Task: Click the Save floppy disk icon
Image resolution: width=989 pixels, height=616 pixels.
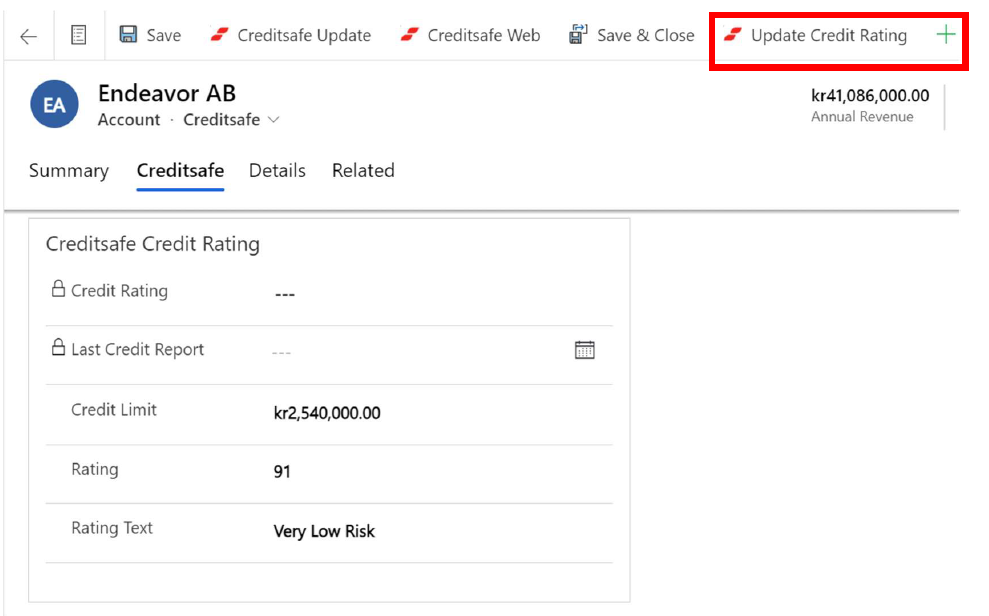Action: pyautogui.click(x=129, y=36)
